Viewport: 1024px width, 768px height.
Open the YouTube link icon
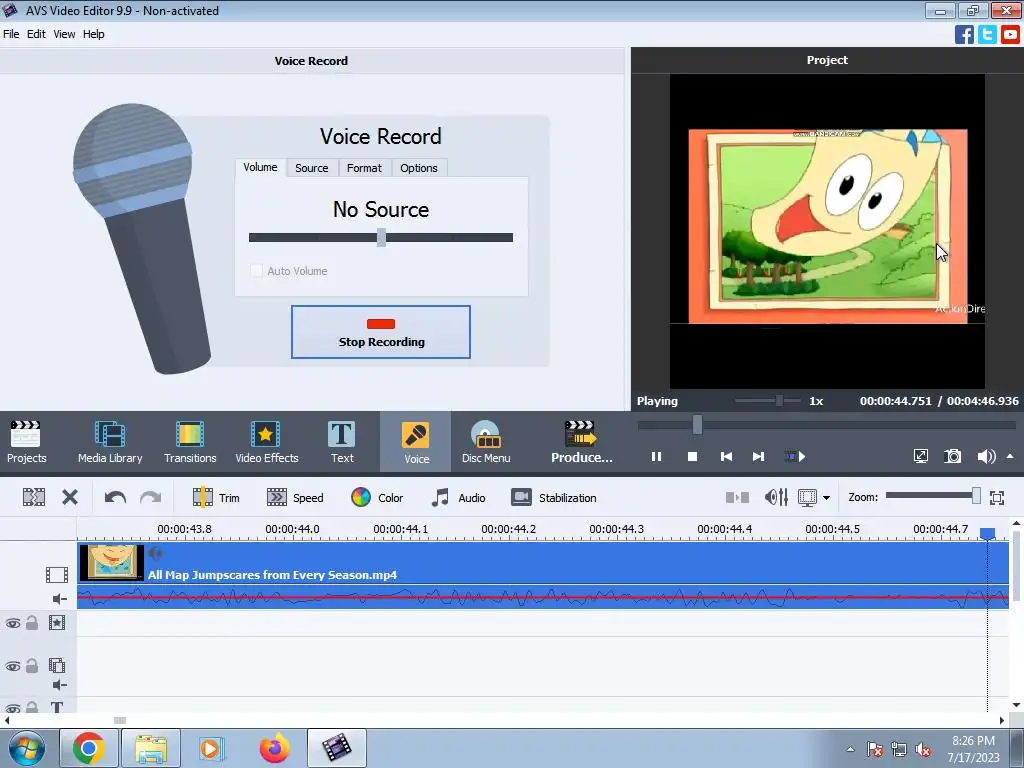[1010, 34]
